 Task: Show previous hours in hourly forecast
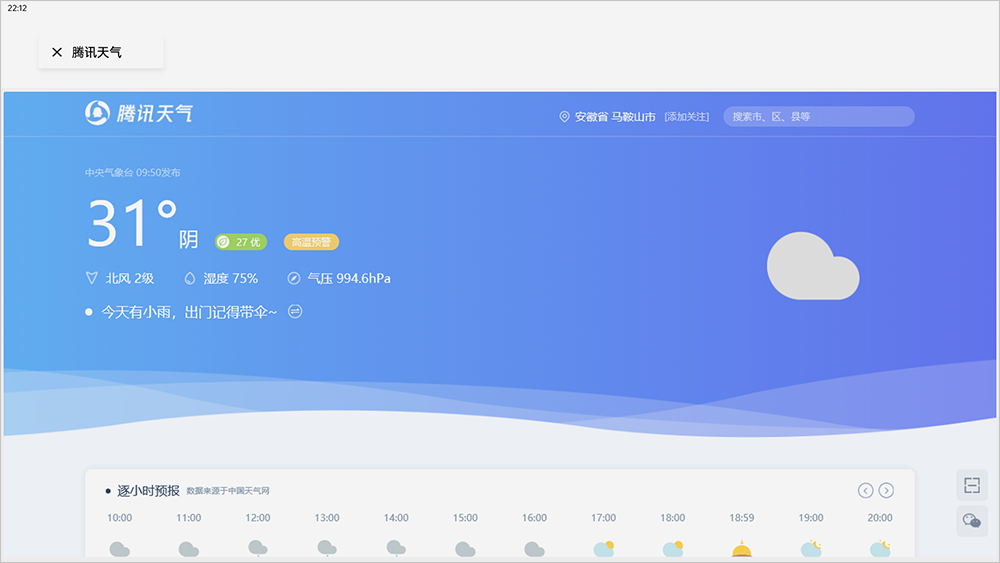865,490
